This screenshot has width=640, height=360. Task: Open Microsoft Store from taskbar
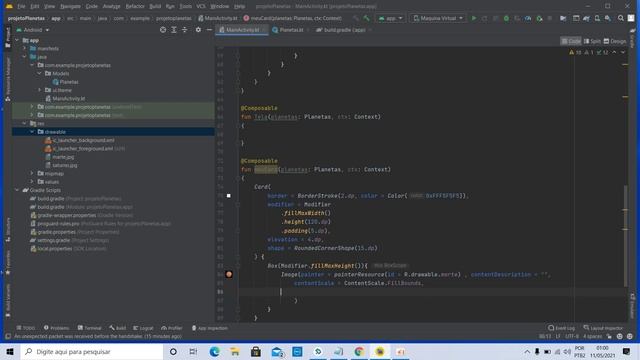[x=256, y=351]
